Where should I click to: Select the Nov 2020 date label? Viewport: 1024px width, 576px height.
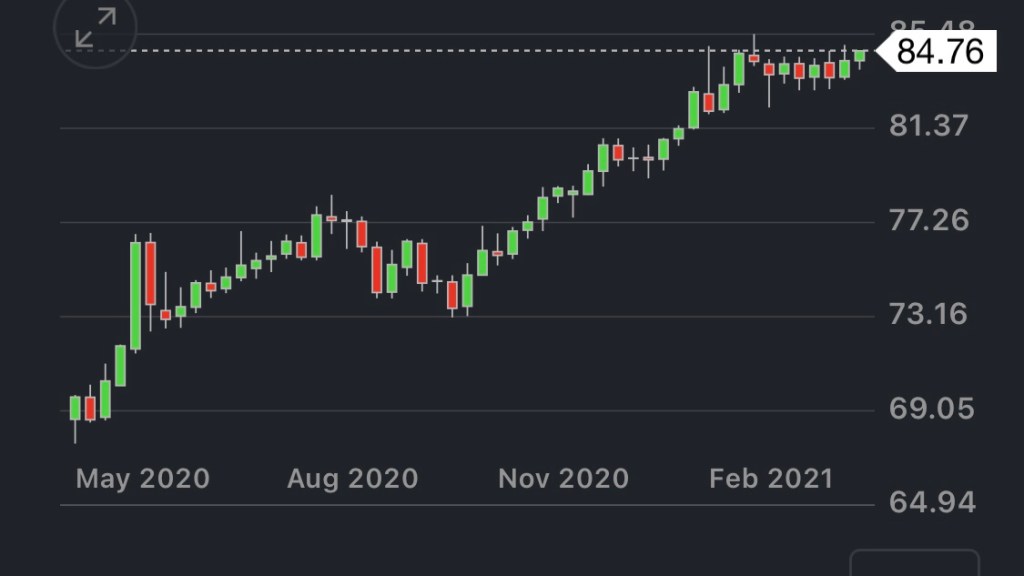click(x=563, y=479)
